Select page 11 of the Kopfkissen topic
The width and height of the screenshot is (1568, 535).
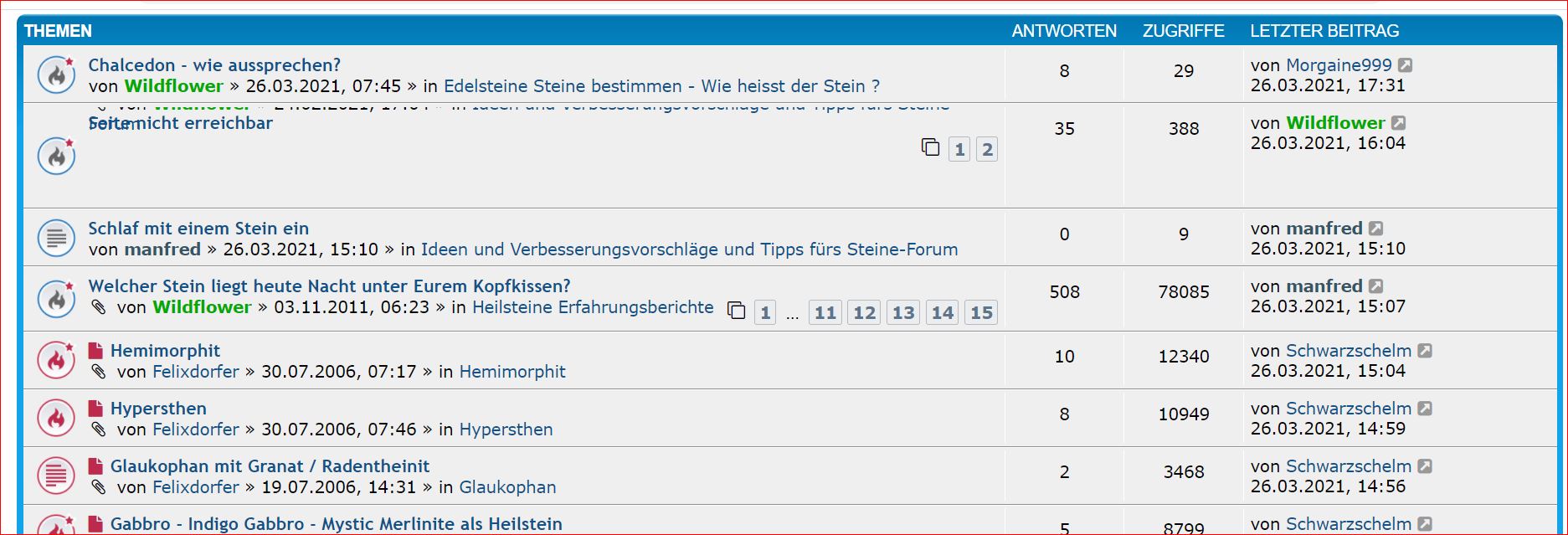pos(825,313)
